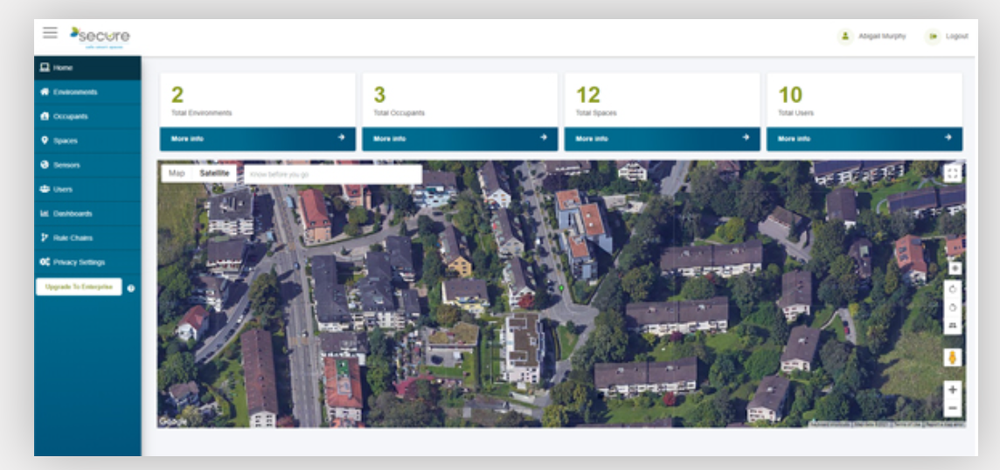This screenshot has height=470, width=1000.
Task: Click the Secure logo
Action: (99, 38)
